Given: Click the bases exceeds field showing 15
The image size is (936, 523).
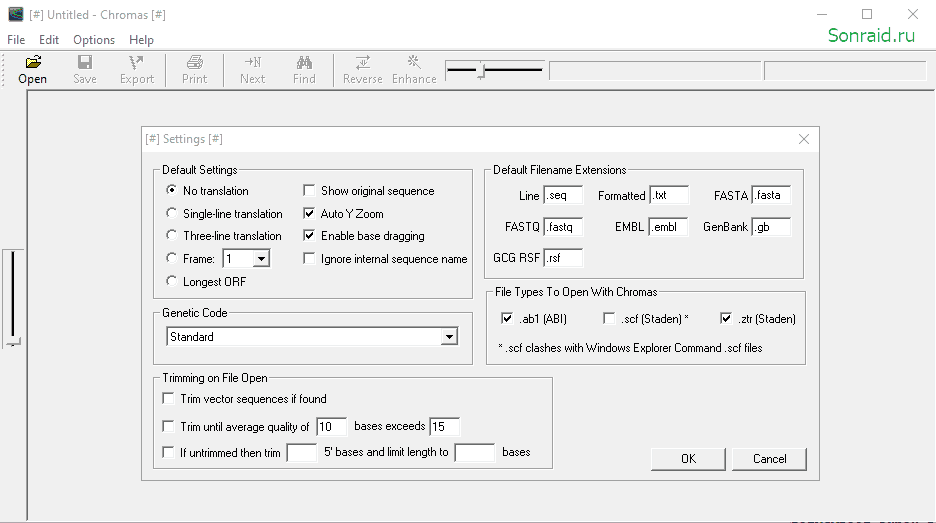Looking at the screenshot, I should [x=444, y=426].
